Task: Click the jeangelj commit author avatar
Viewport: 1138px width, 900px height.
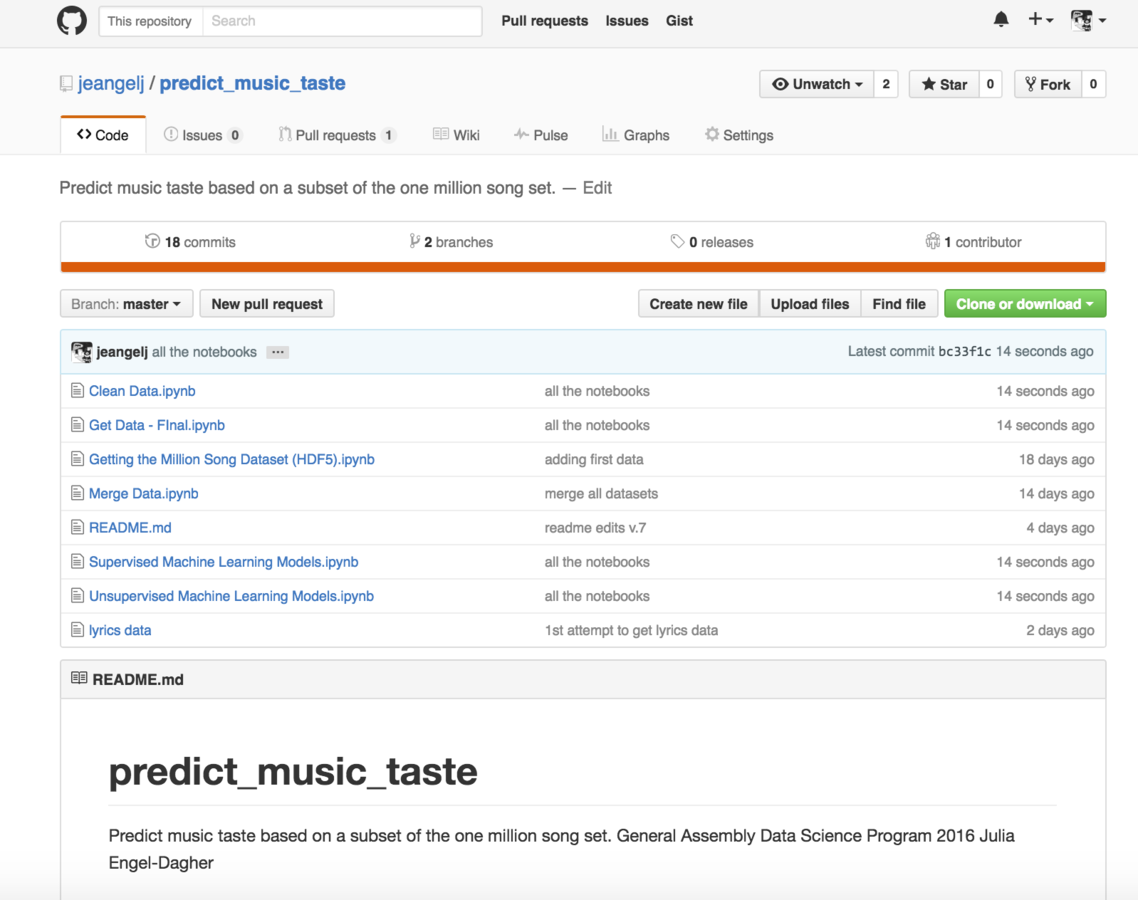Action: [81, 352]
